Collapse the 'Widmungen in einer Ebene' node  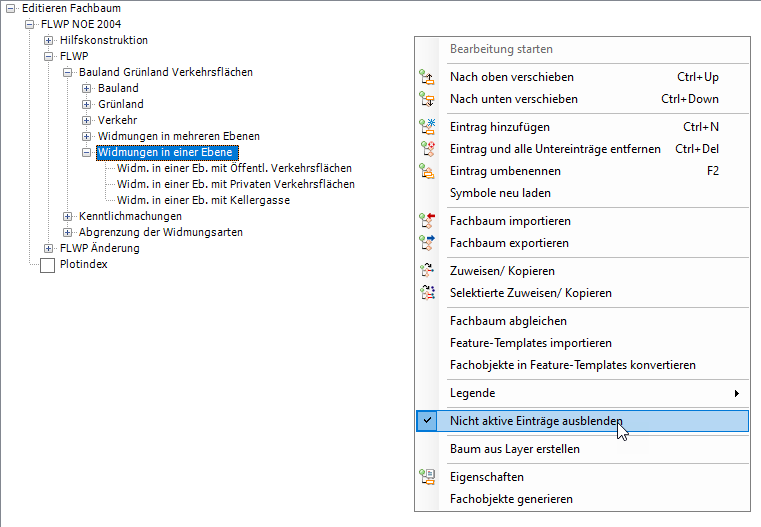click(87, 153)
